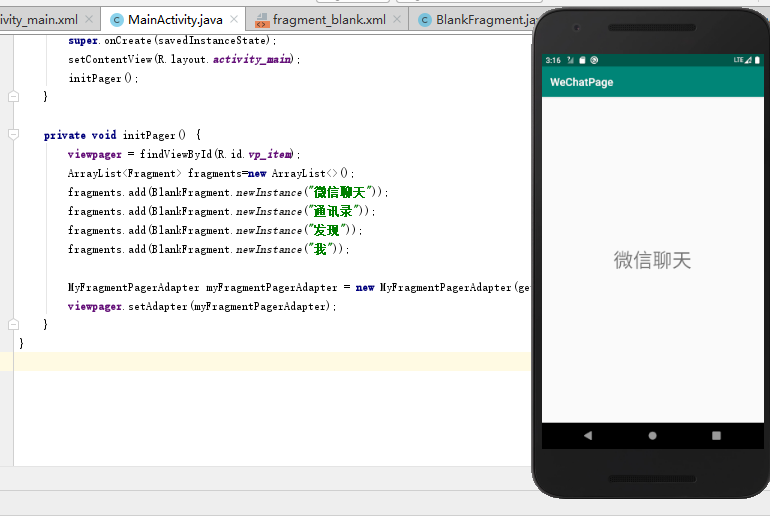The width and height of the screenshot is (770, 516).
Task: Open the fragment_blank.xml tab
Action: point(329,20)
